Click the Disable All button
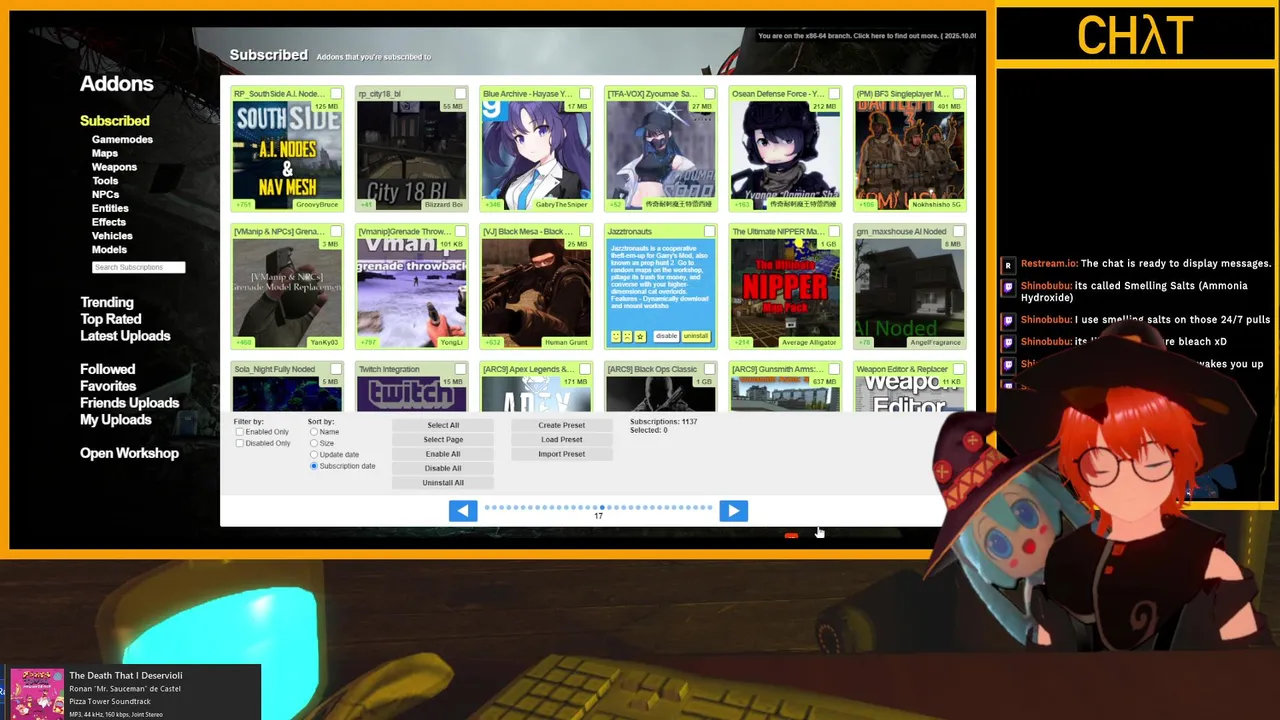The image size is (1280, 720). click(443, 468)
